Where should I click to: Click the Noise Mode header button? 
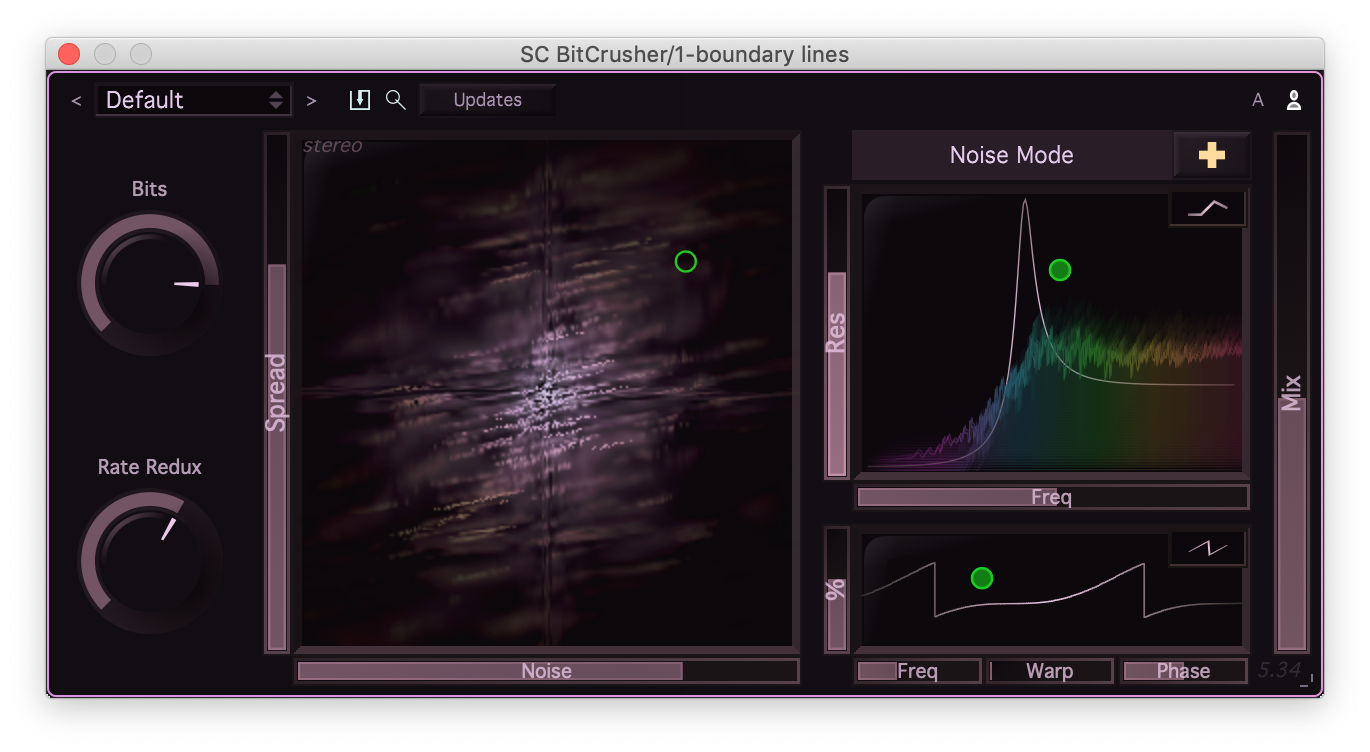coord(1011,155)
